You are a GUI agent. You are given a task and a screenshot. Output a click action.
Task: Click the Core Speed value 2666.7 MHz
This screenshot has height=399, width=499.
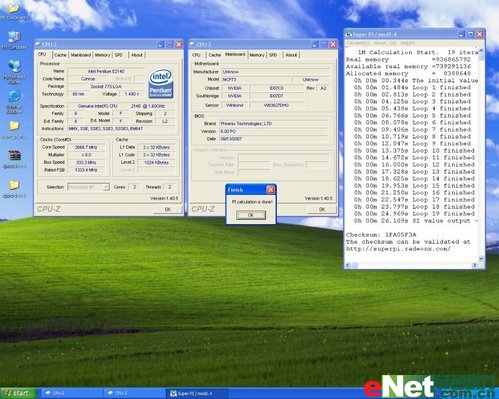[86, 147]
